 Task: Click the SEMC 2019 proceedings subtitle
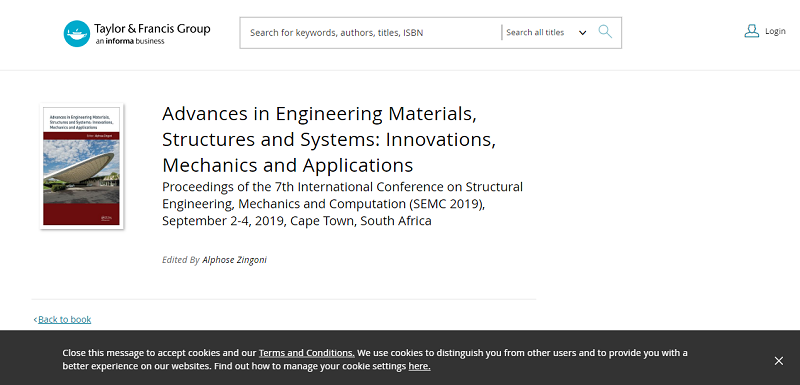click(x=342, y=203)
